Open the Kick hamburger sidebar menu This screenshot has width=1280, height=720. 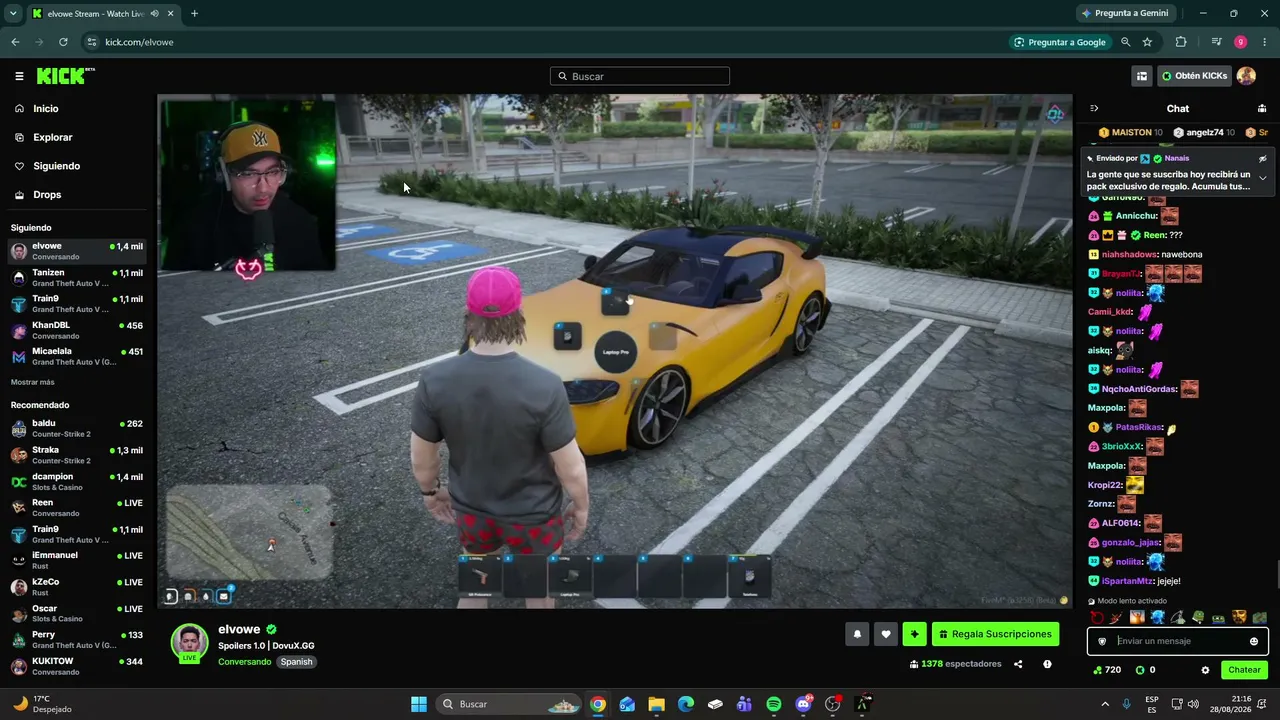[x=19, y=76]
